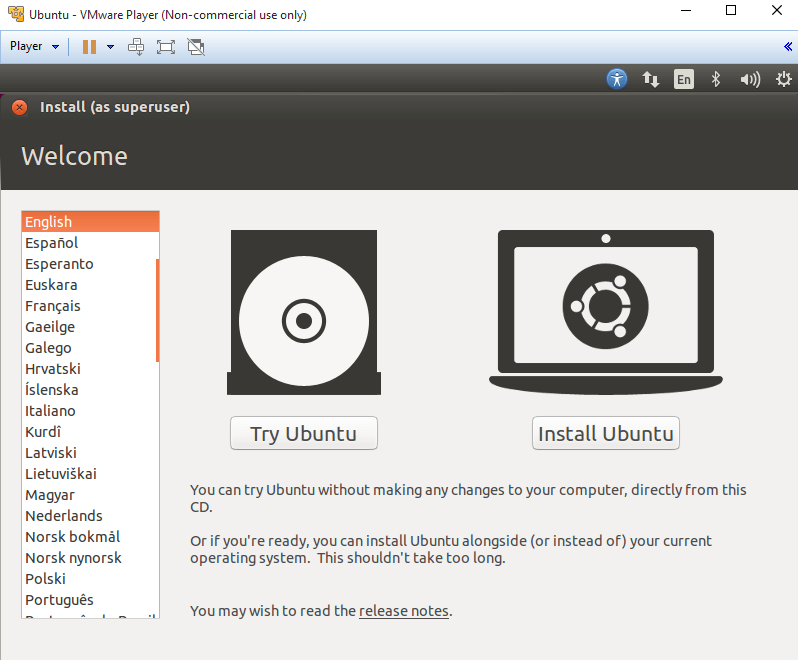Click the Try Ubuntu button
Screen dimensions: 798x660
303,434
